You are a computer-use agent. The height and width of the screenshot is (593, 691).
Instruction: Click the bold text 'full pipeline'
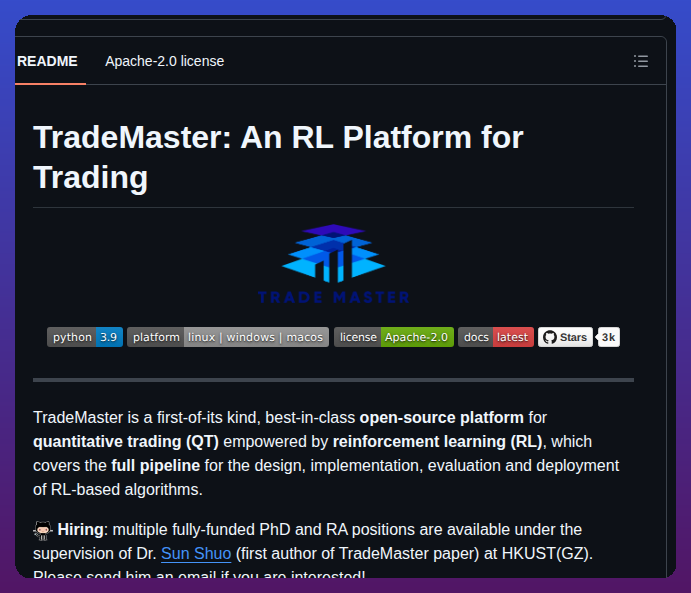click(156, 466)
